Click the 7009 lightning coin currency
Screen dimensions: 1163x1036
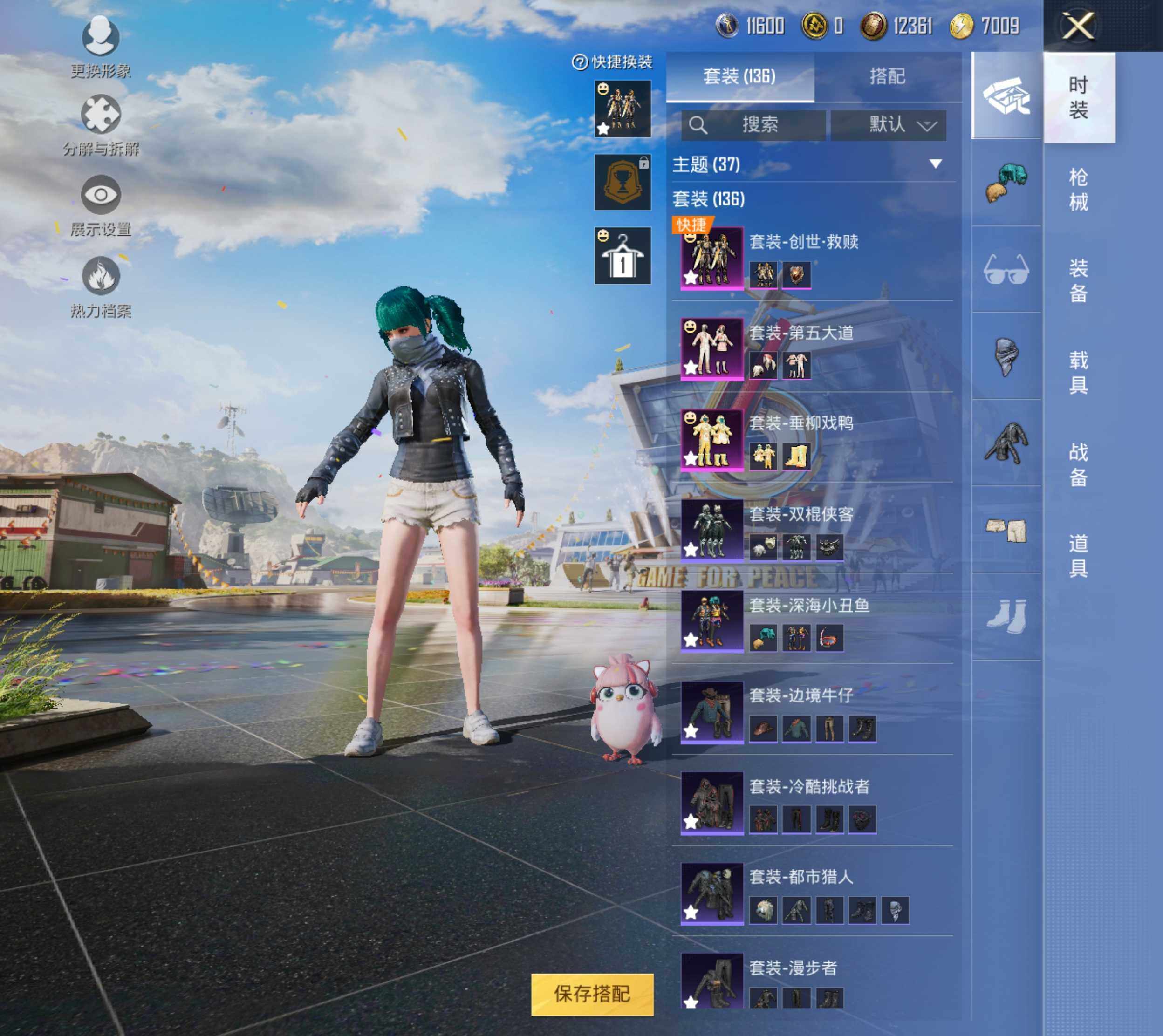pos(962,26)
